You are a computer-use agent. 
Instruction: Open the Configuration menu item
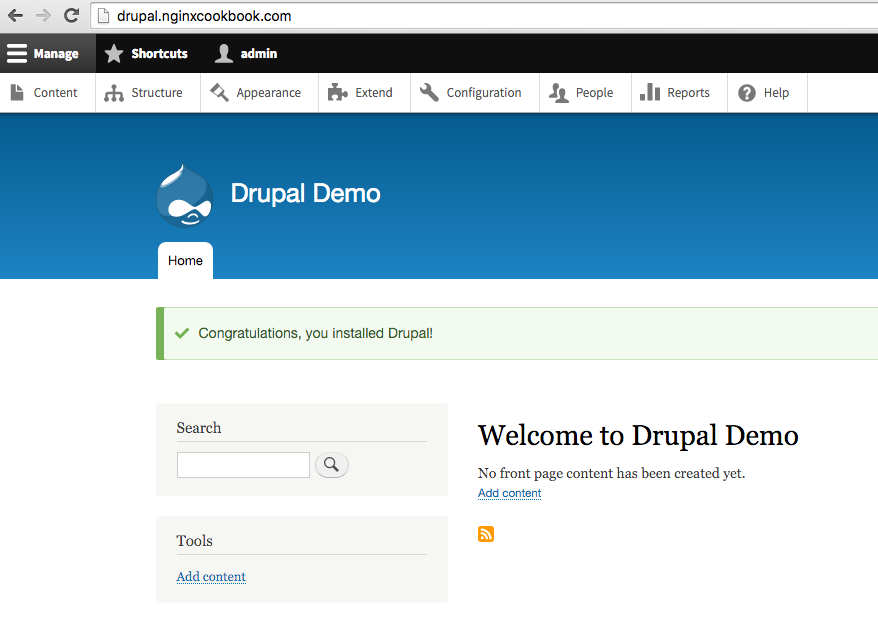coord(471,93)
